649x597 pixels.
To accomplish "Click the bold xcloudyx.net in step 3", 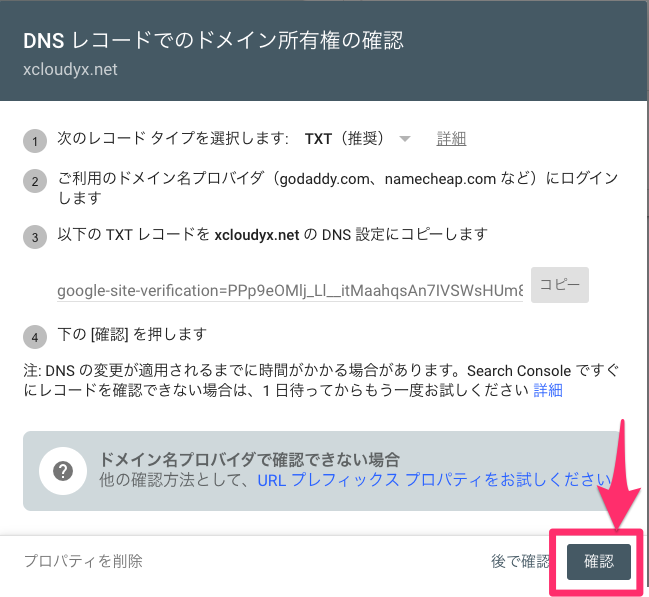I will [257, 235].
